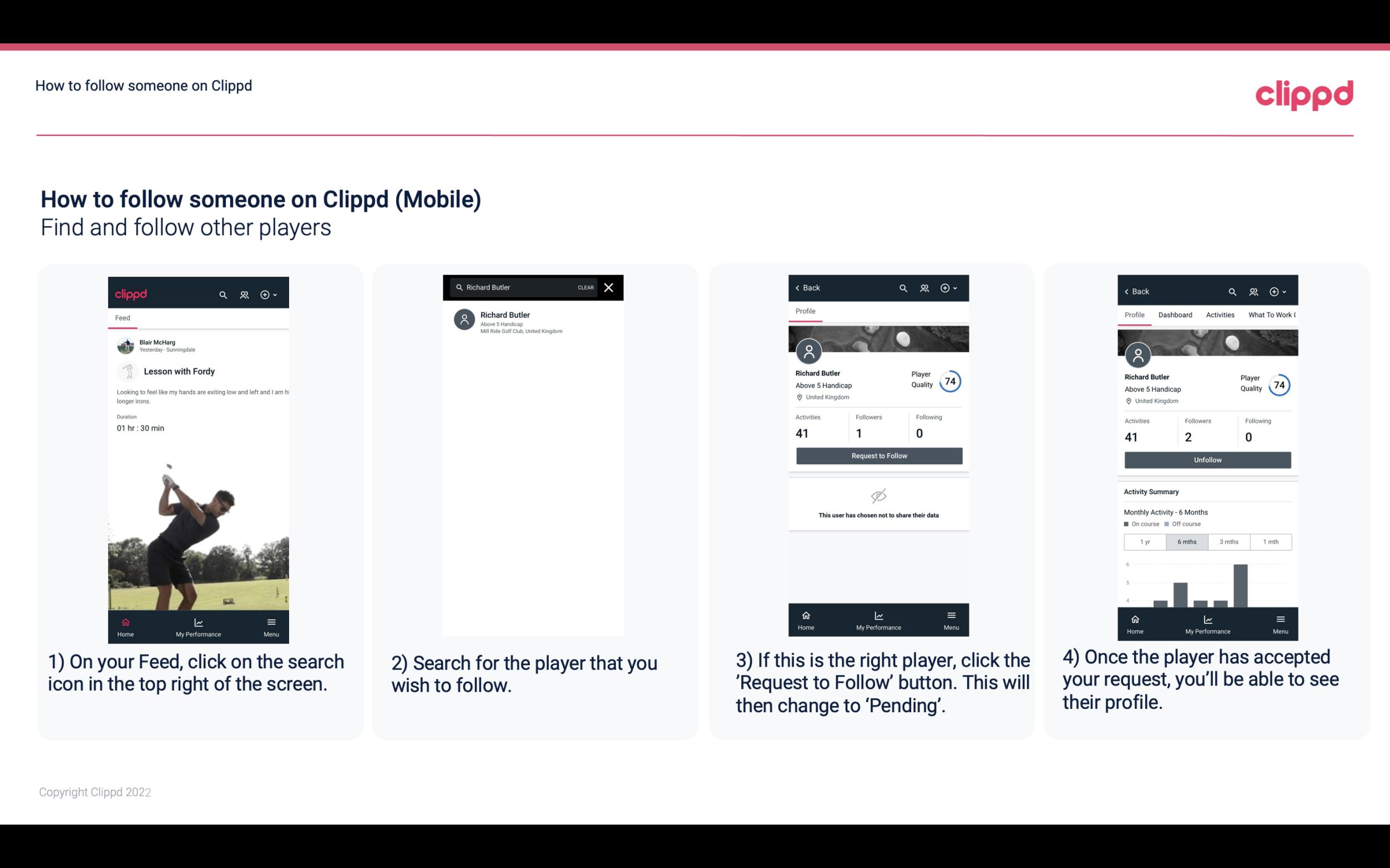Select the 1 year activity timeframe filter
Image resolution: width=1390 pixels, height=868 pixels.
click(1145, 541)
